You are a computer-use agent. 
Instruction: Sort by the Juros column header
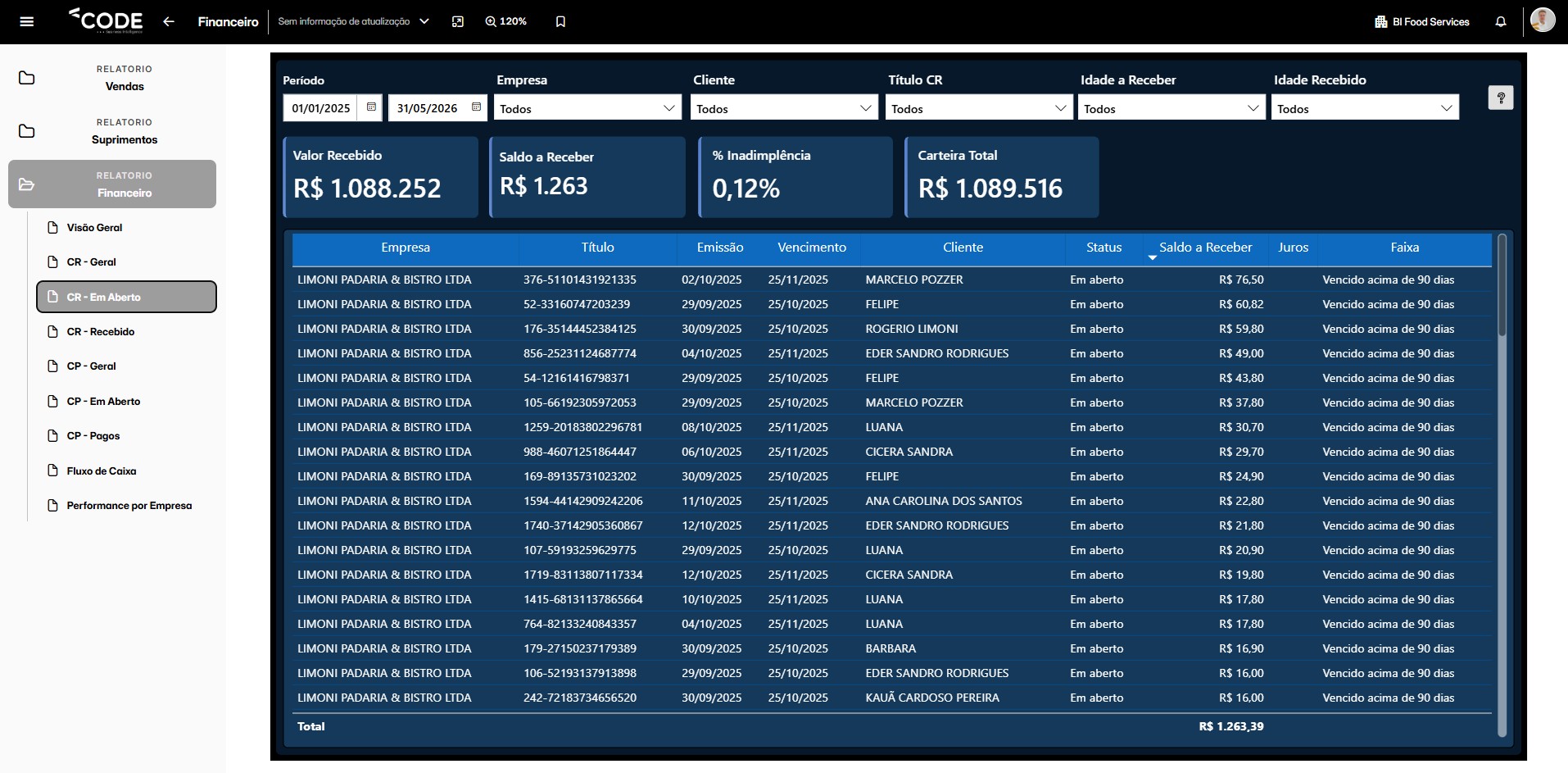coord(1293,248)
